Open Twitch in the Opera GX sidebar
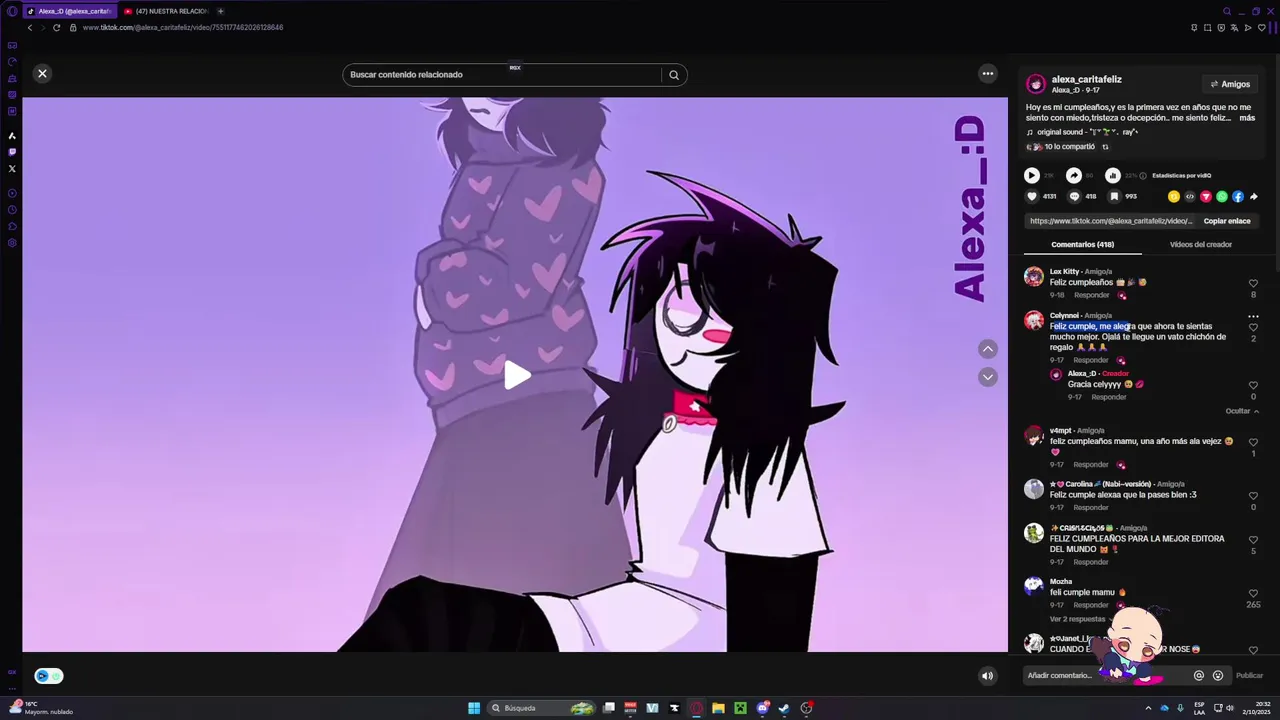Screen dimensions: 1280x720 pyautogui.click(x=12, y=152)
